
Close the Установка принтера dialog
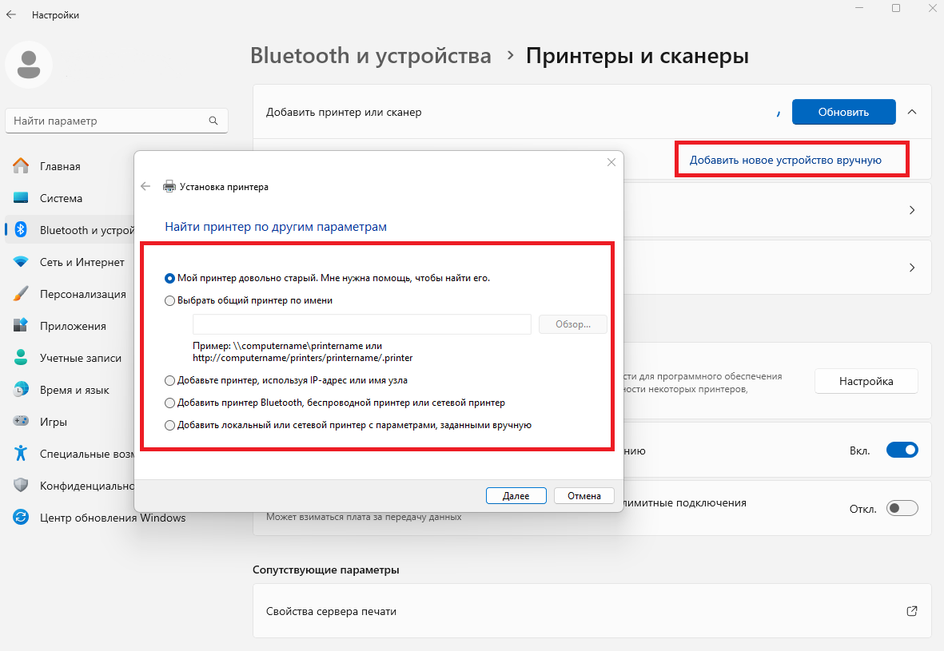tap(611, 162)
